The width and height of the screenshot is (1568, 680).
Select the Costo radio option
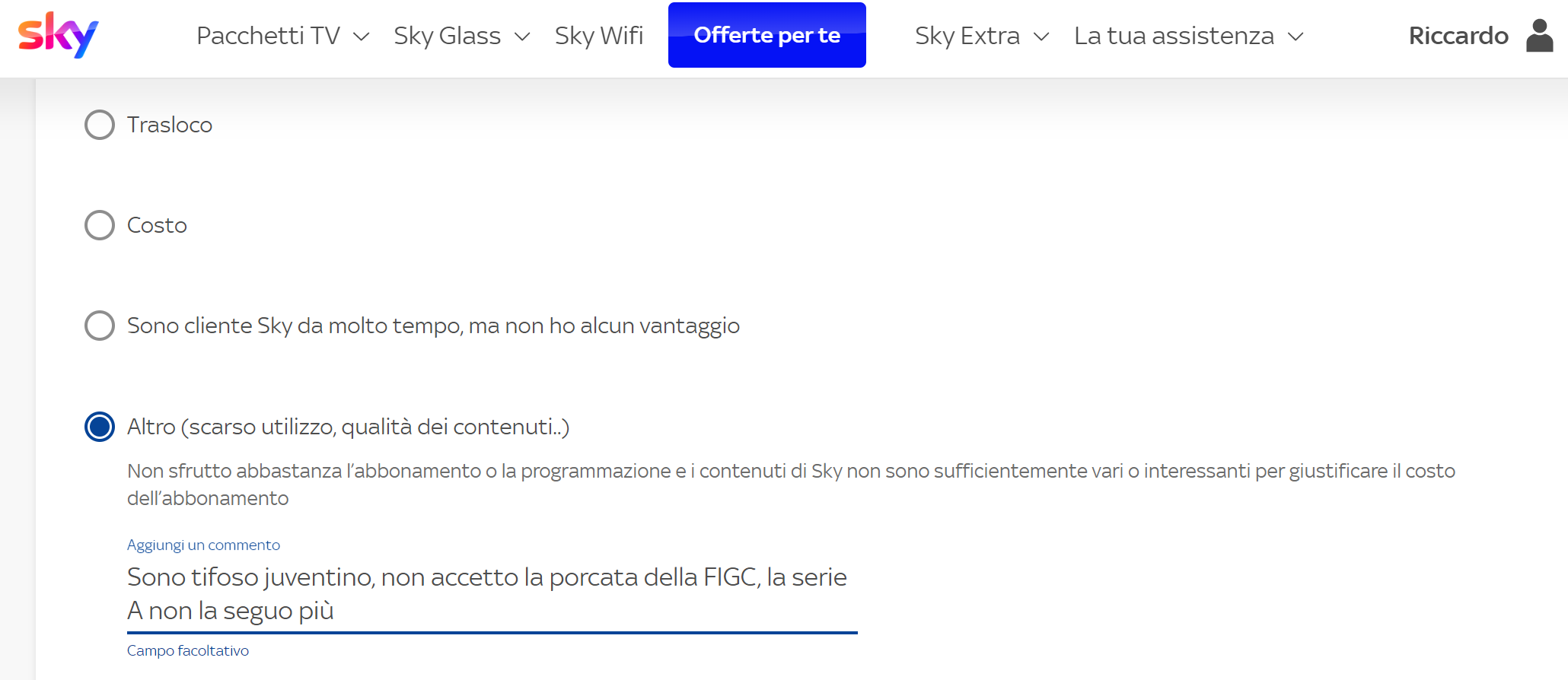pos(100,225)
